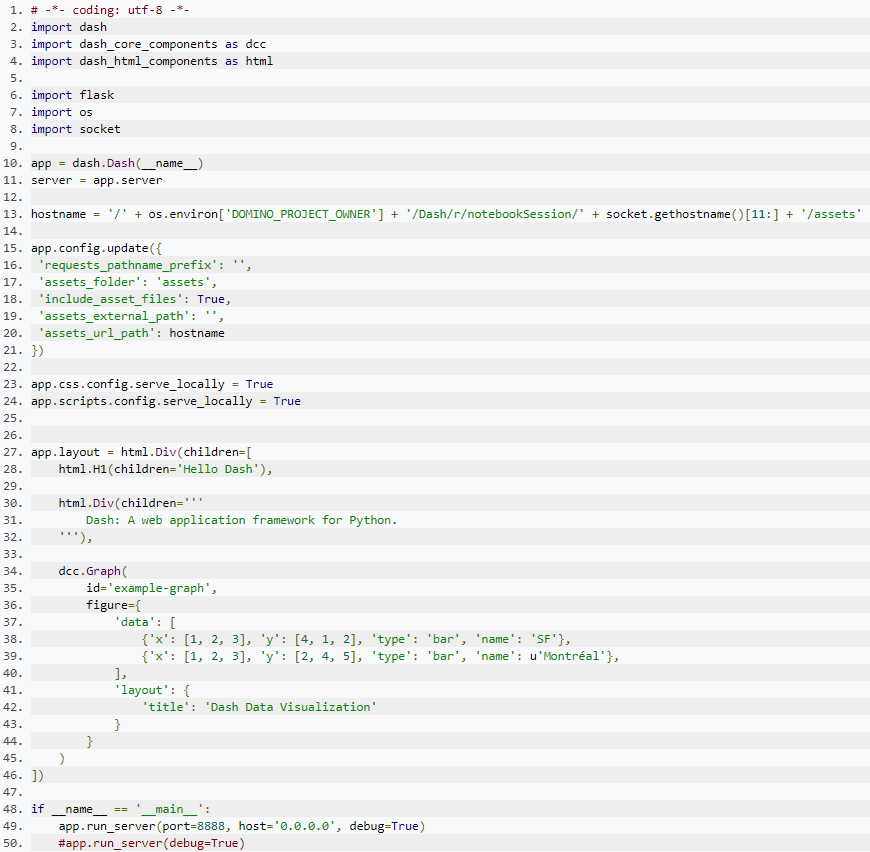Click 'app.scripts.config.serve_locally' on line 24

click(x=141, y=401)
